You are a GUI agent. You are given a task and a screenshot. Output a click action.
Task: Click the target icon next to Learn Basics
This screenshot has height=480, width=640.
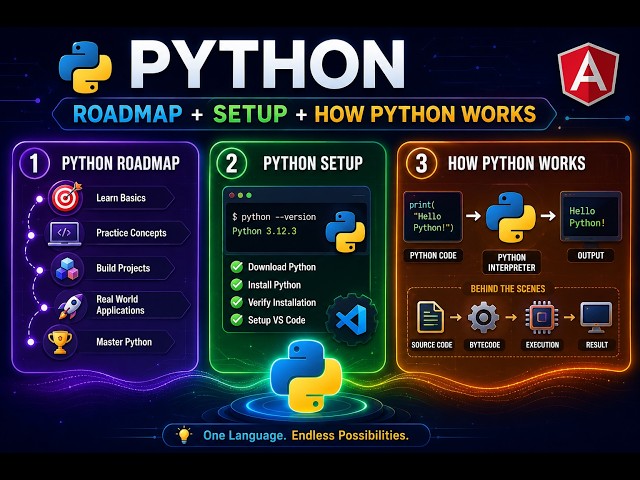65,198
